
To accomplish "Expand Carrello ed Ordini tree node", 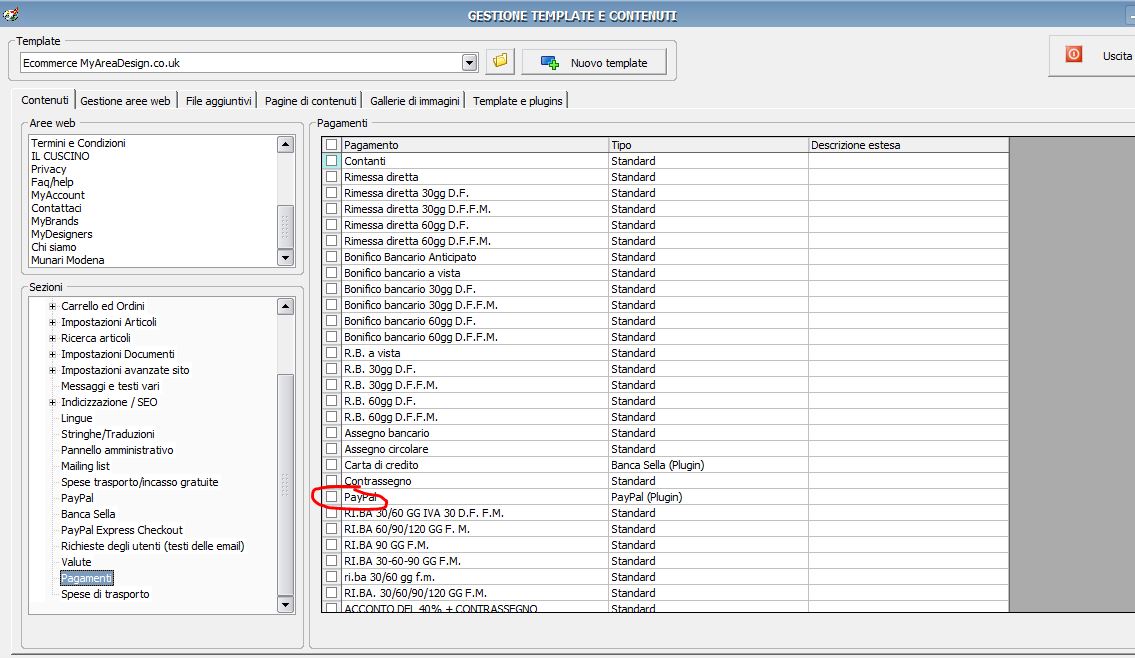I will click(x=52, y=306).
